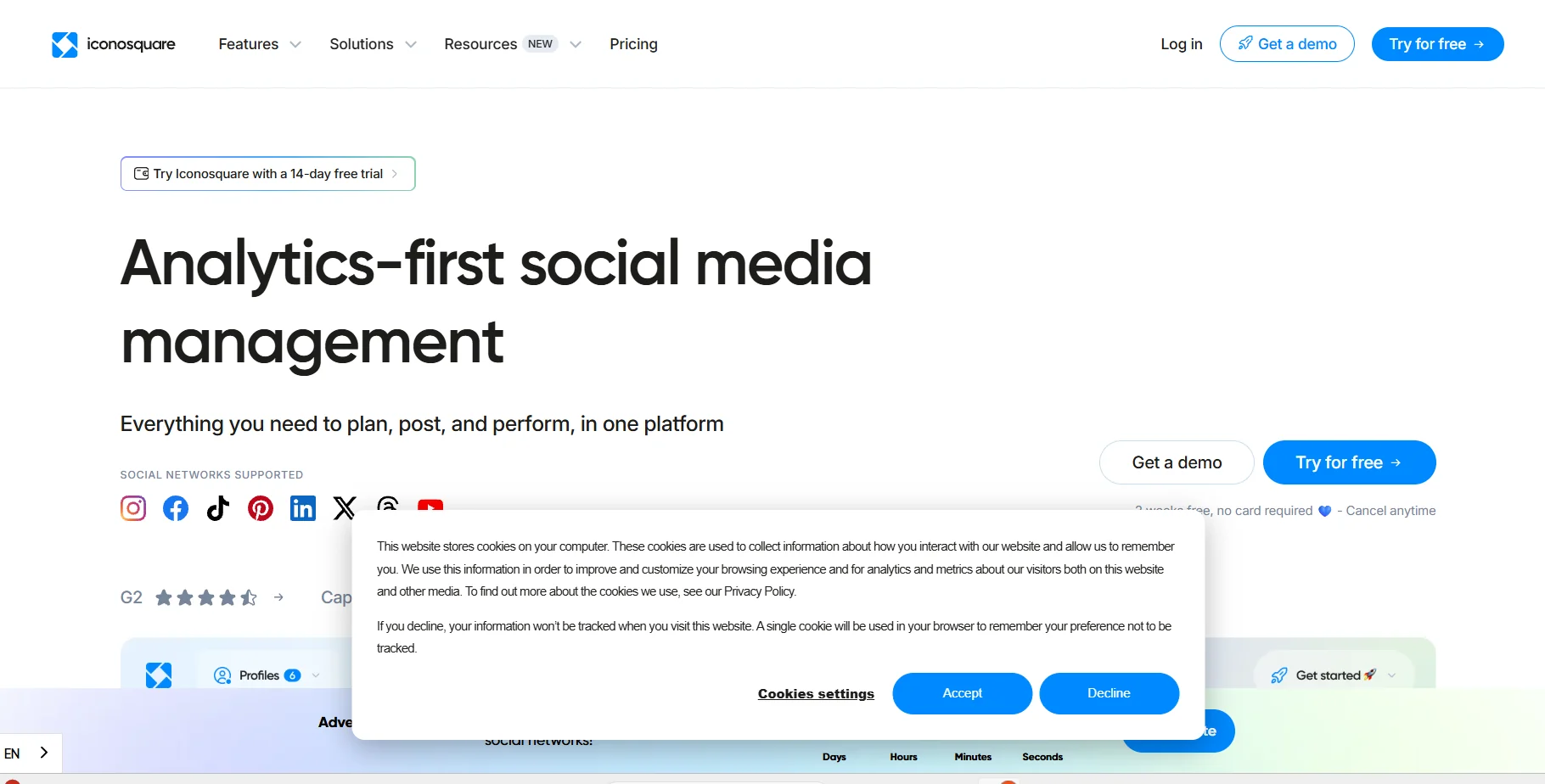Click the YouTube icon

[430, 505]
